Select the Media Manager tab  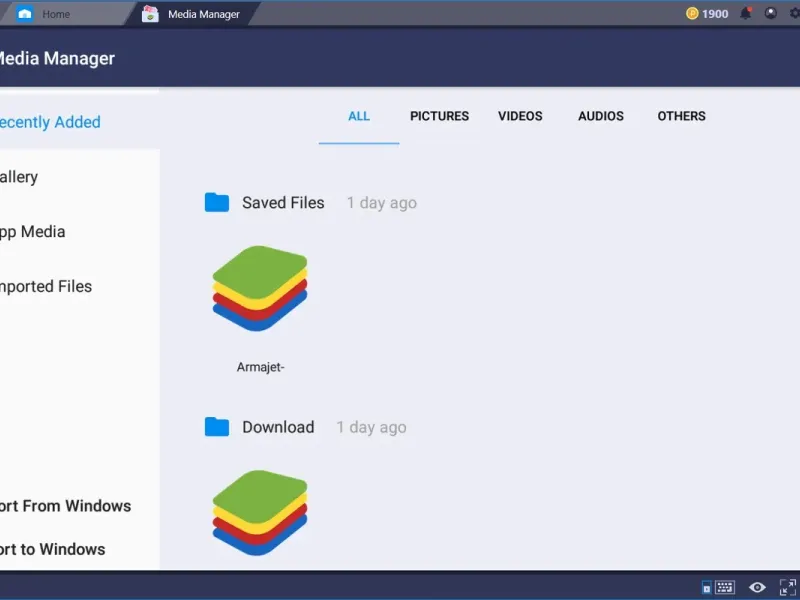(194, 14)
